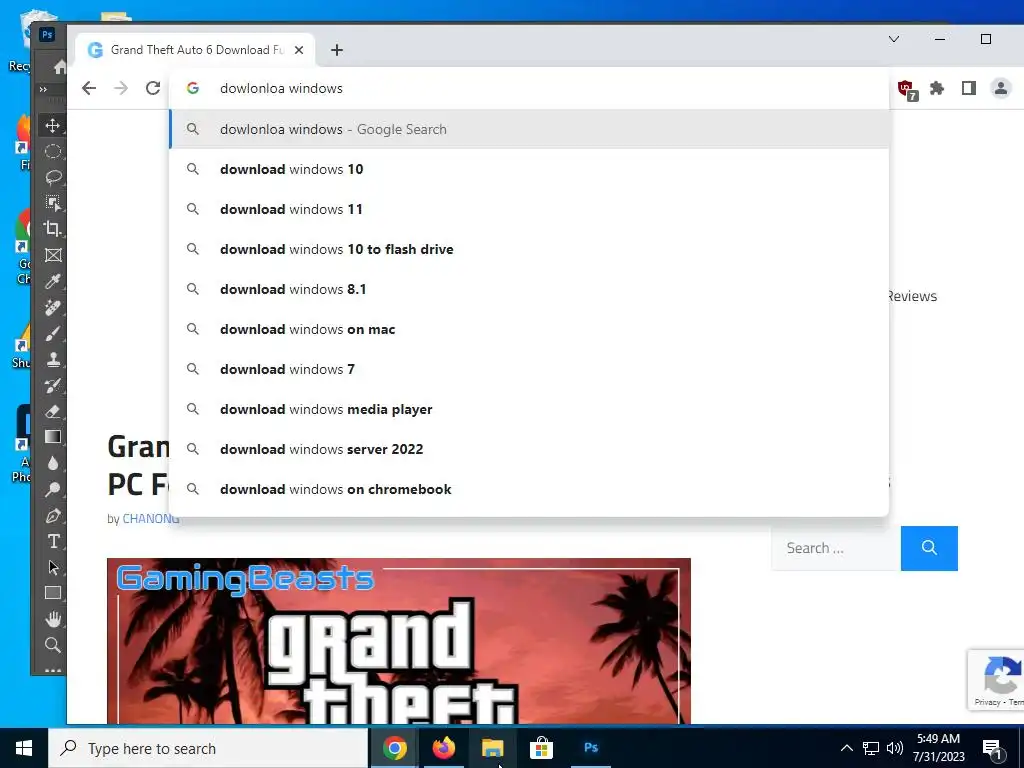
Task: Select the Frame tool
Action: tap(53, 255)
